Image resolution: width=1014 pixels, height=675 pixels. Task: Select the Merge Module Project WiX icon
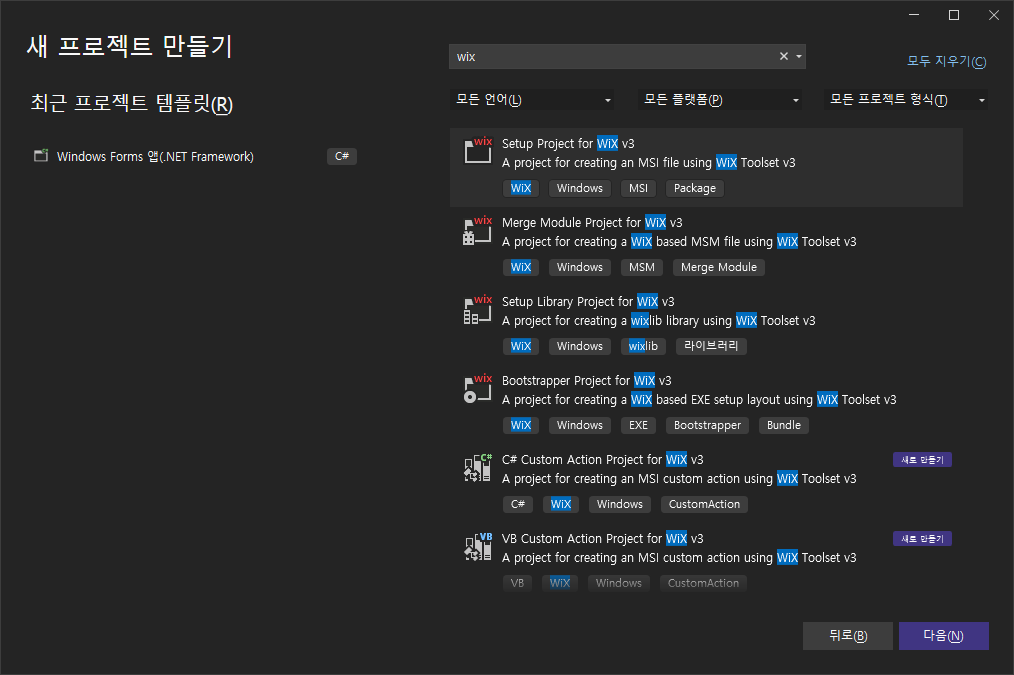coord(478,230)
